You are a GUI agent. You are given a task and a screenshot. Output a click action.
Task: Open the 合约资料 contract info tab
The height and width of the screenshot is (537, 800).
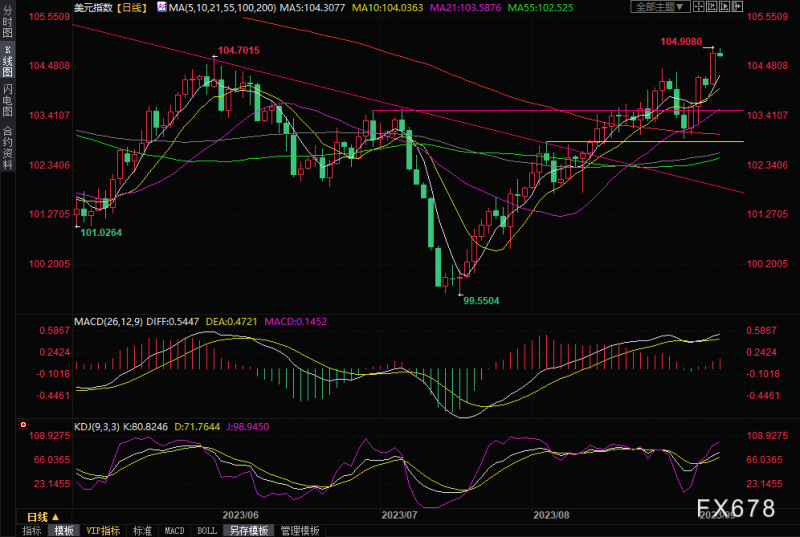tap(7, 147)
